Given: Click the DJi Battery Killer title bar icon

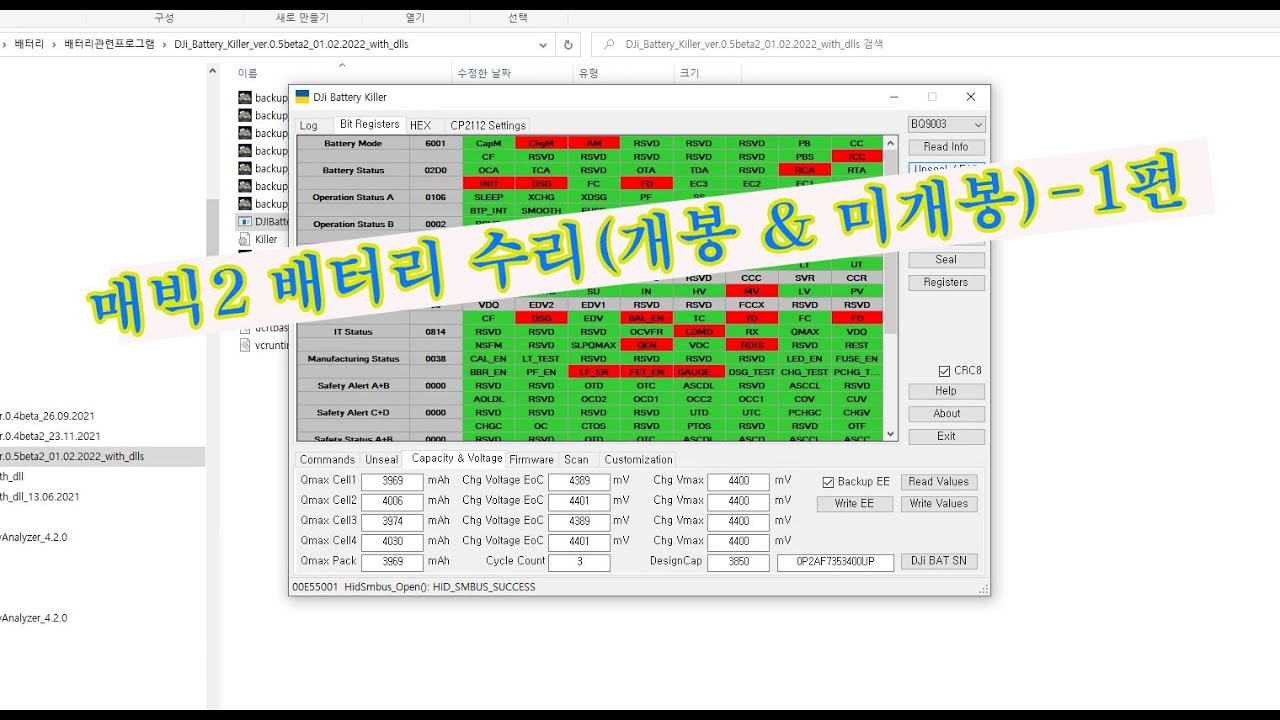Looking at the screenshot, I should 302,97.
